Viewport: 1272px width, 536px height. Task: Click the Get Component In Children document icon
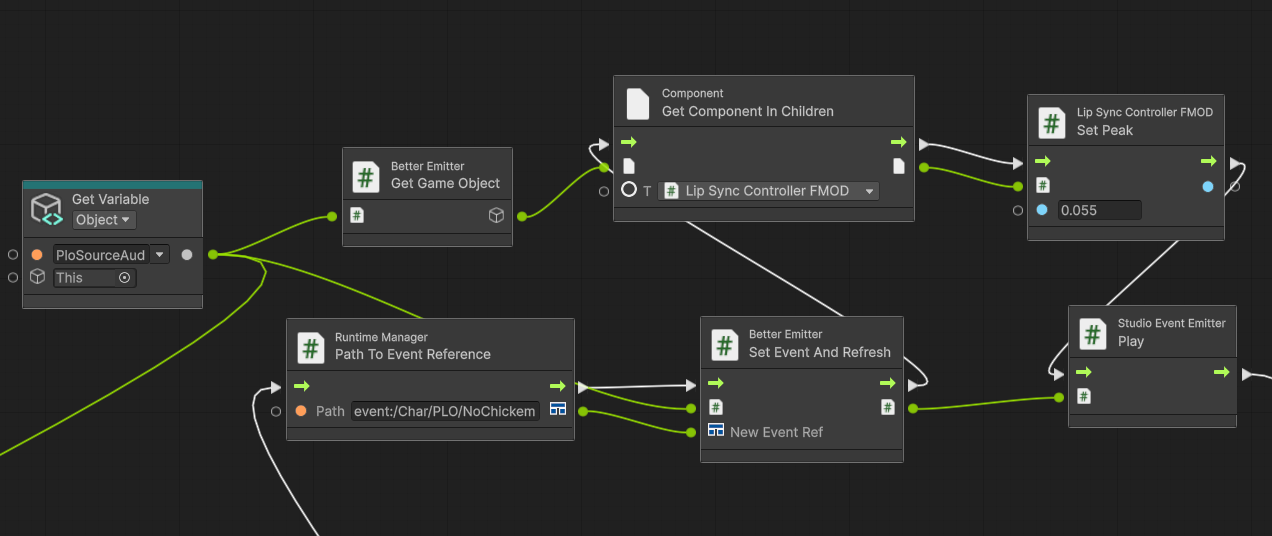(638, 103)
